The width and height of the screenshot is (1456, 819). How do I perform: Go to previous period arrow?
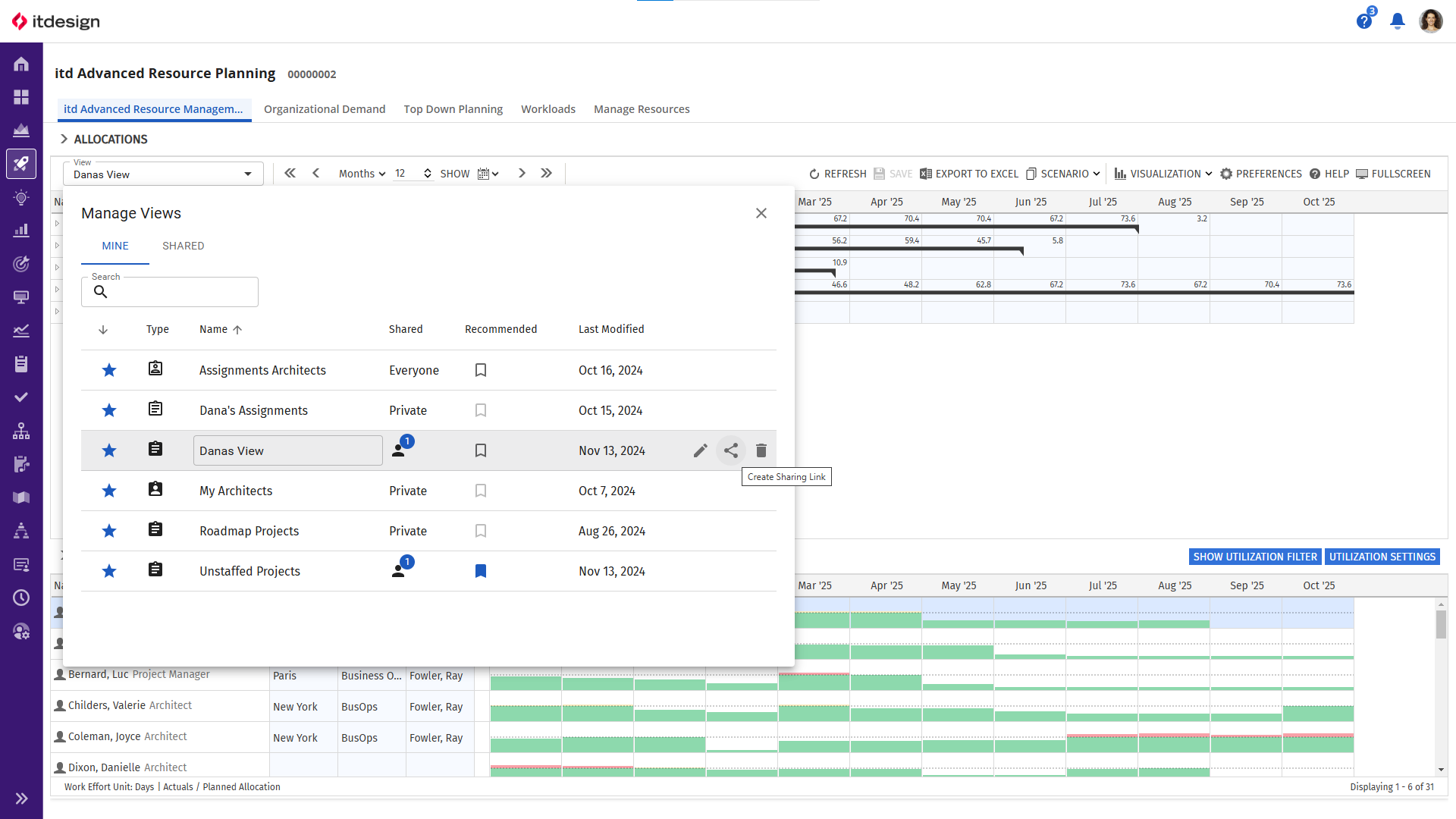tap(316, 174)
